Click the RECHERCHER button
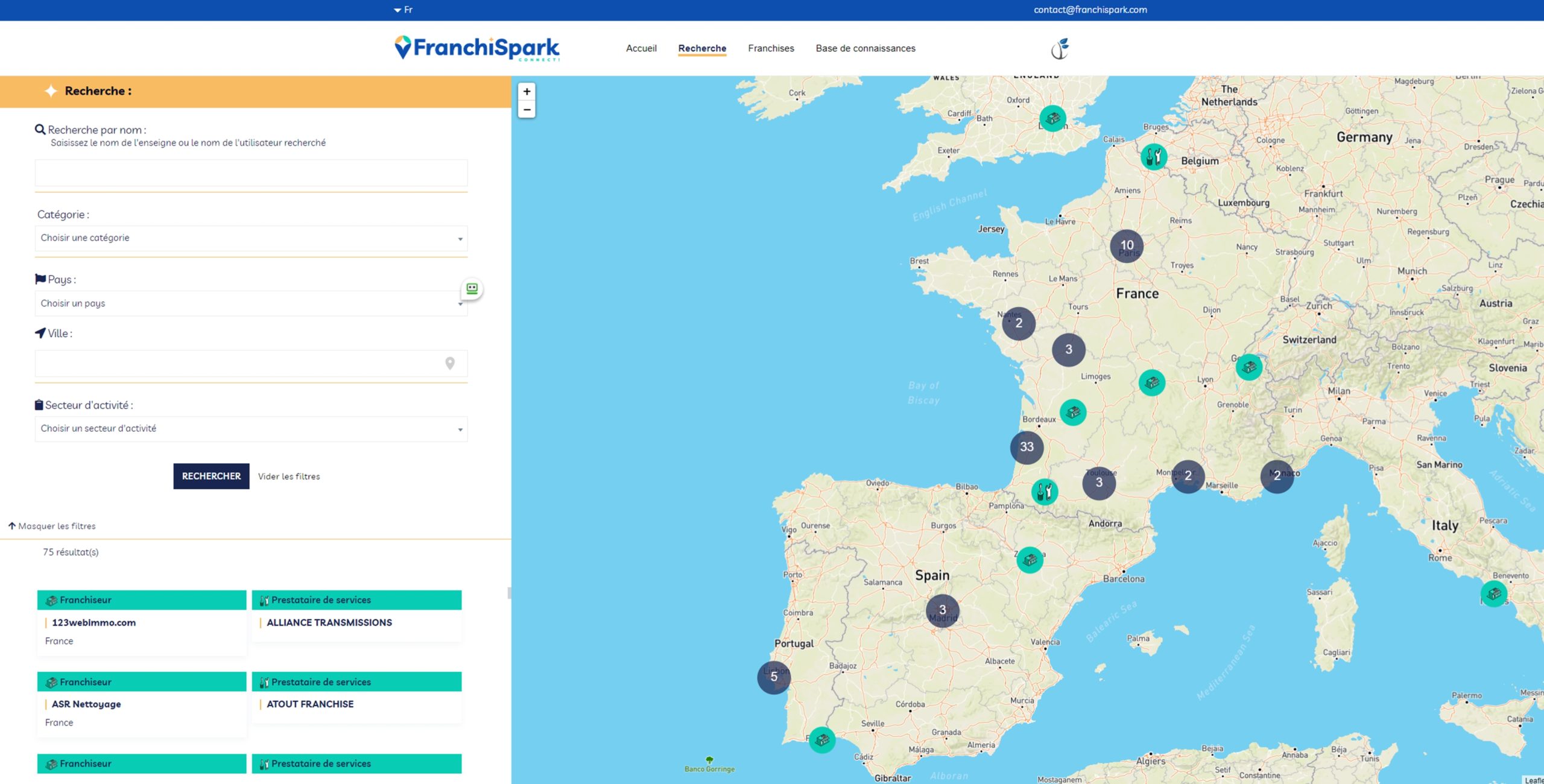 [x=211, y=476]
